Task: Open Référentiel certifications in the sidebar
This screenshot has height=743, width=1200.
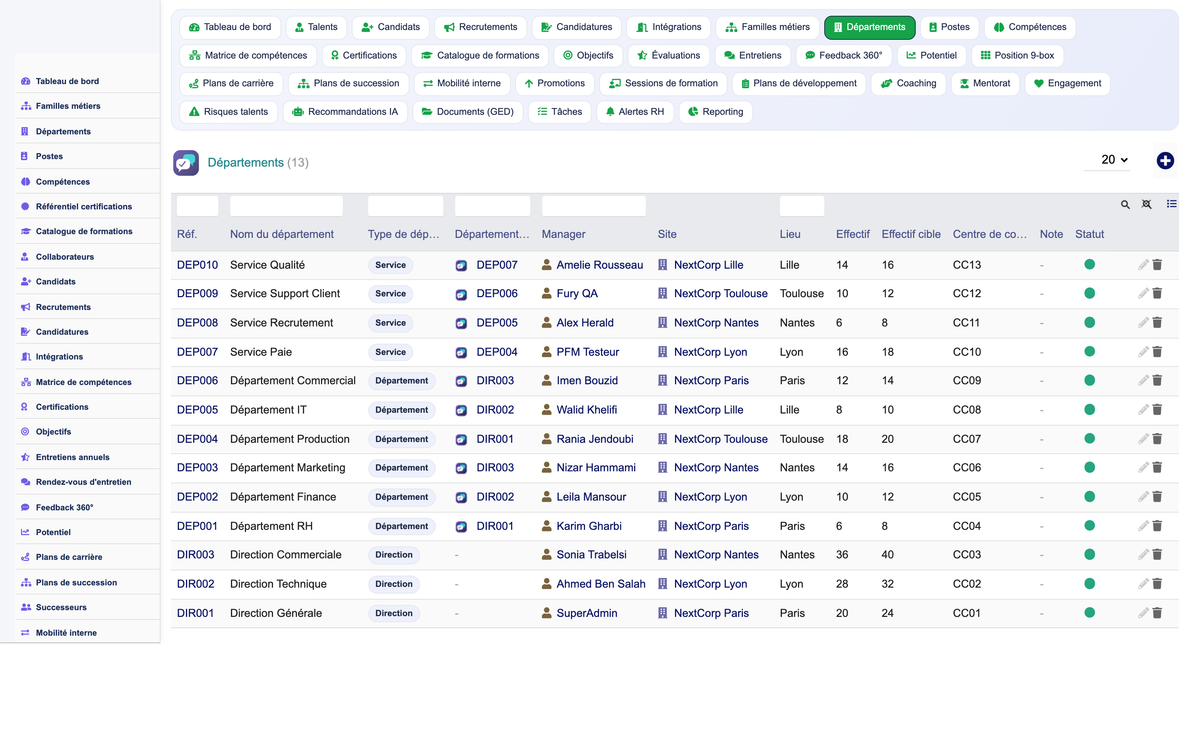Action: (84, 206)
